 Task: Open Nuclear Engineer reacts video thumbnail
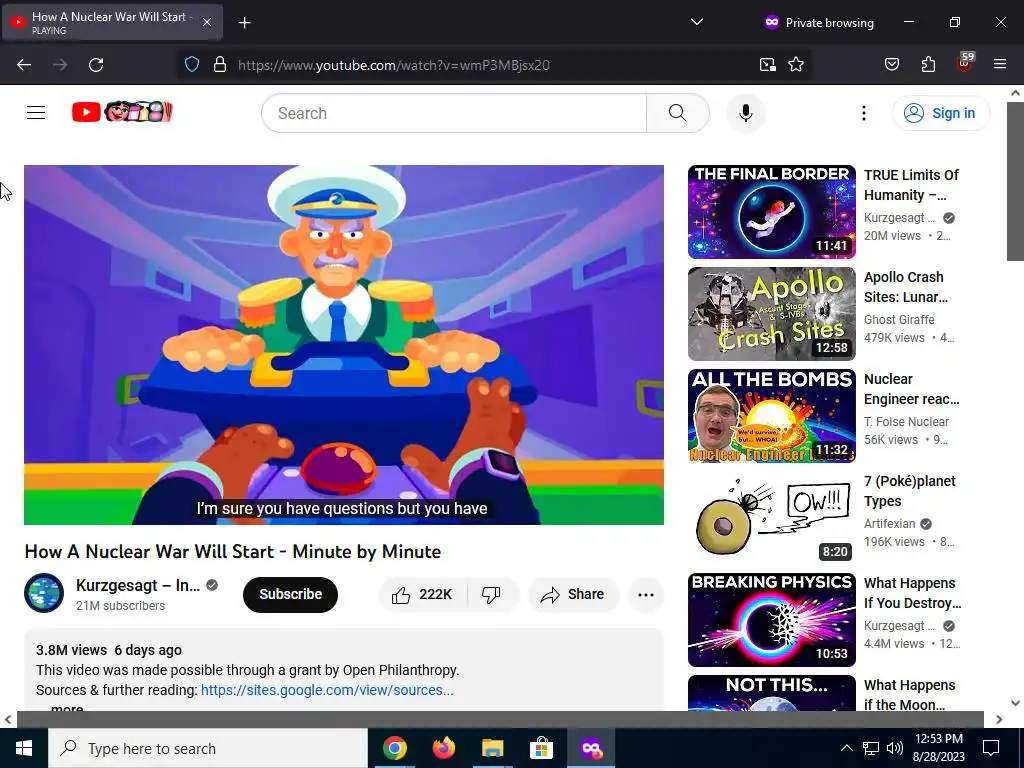click(x=771, y=415)
